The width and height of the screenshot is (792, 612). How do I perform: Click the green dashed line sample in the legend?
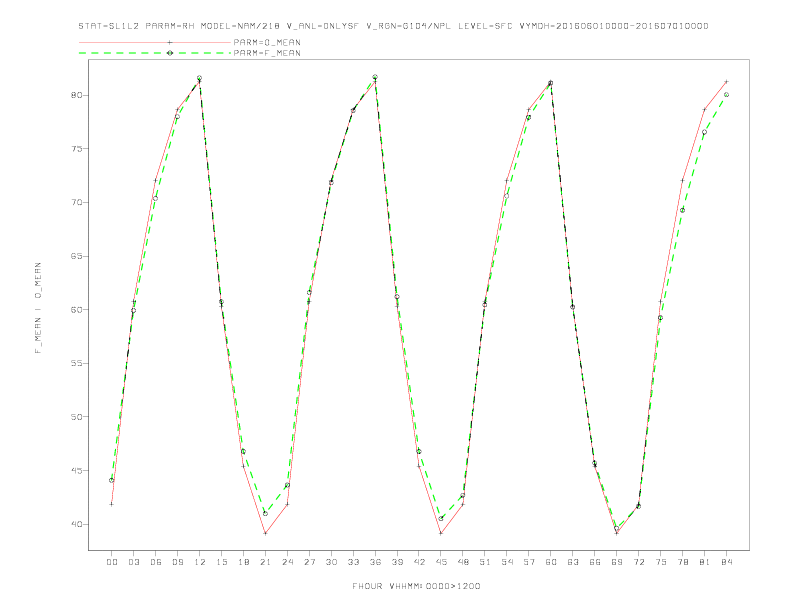[x=155, y=53]
